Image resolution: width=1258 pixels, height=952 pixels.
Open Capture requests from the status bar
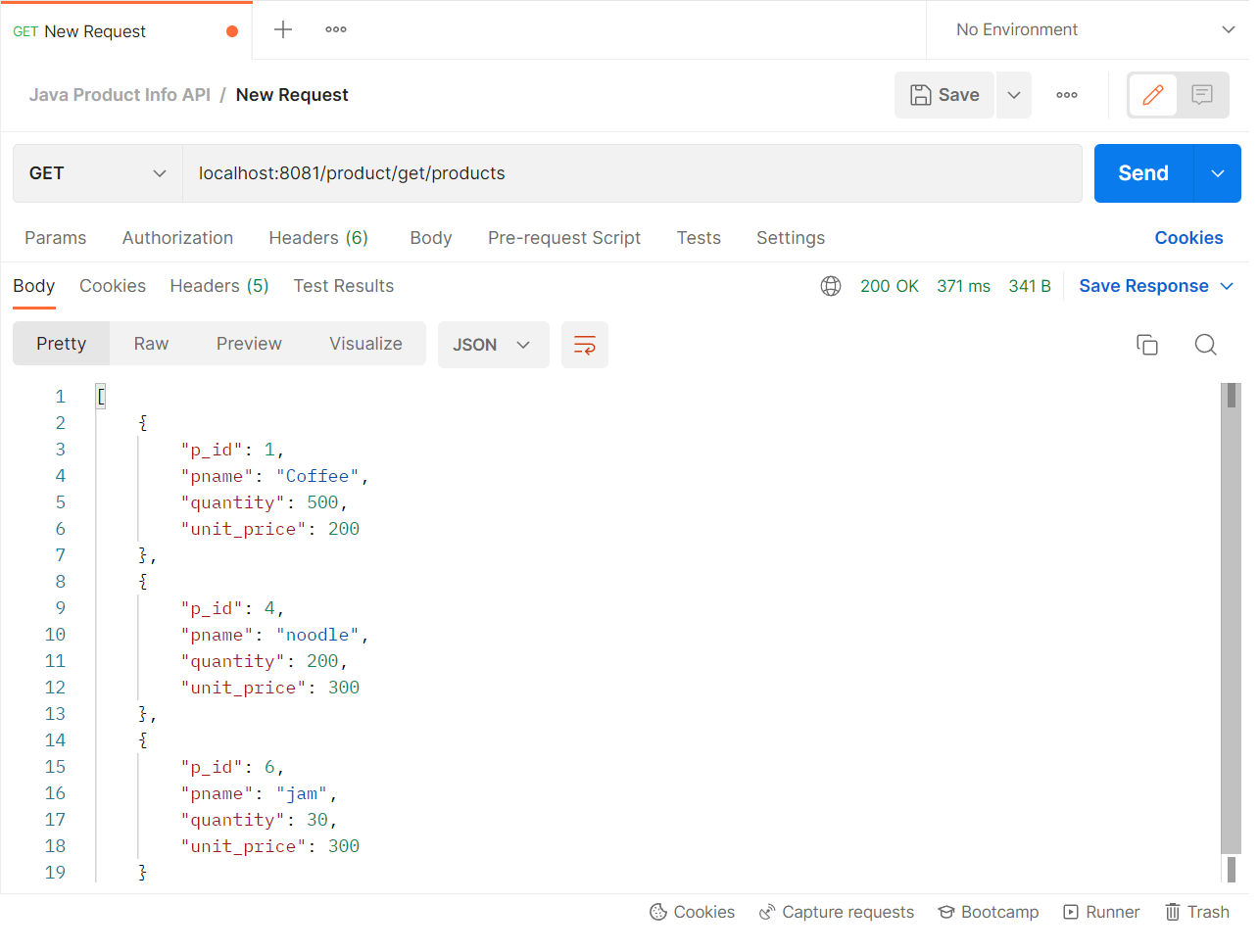(836, 912)
